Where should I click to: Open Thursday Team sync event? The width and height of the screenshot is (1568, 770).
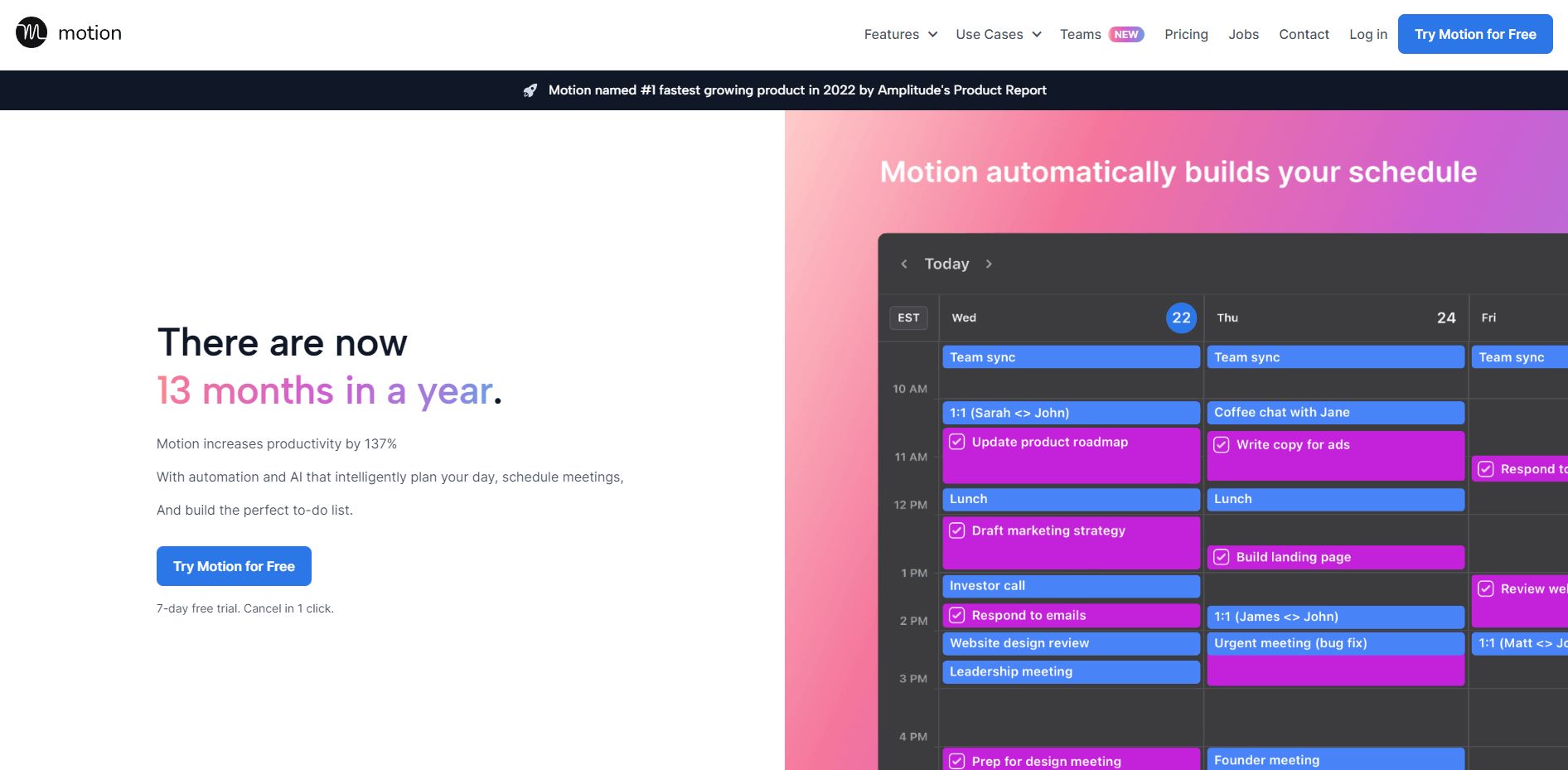1335,357
